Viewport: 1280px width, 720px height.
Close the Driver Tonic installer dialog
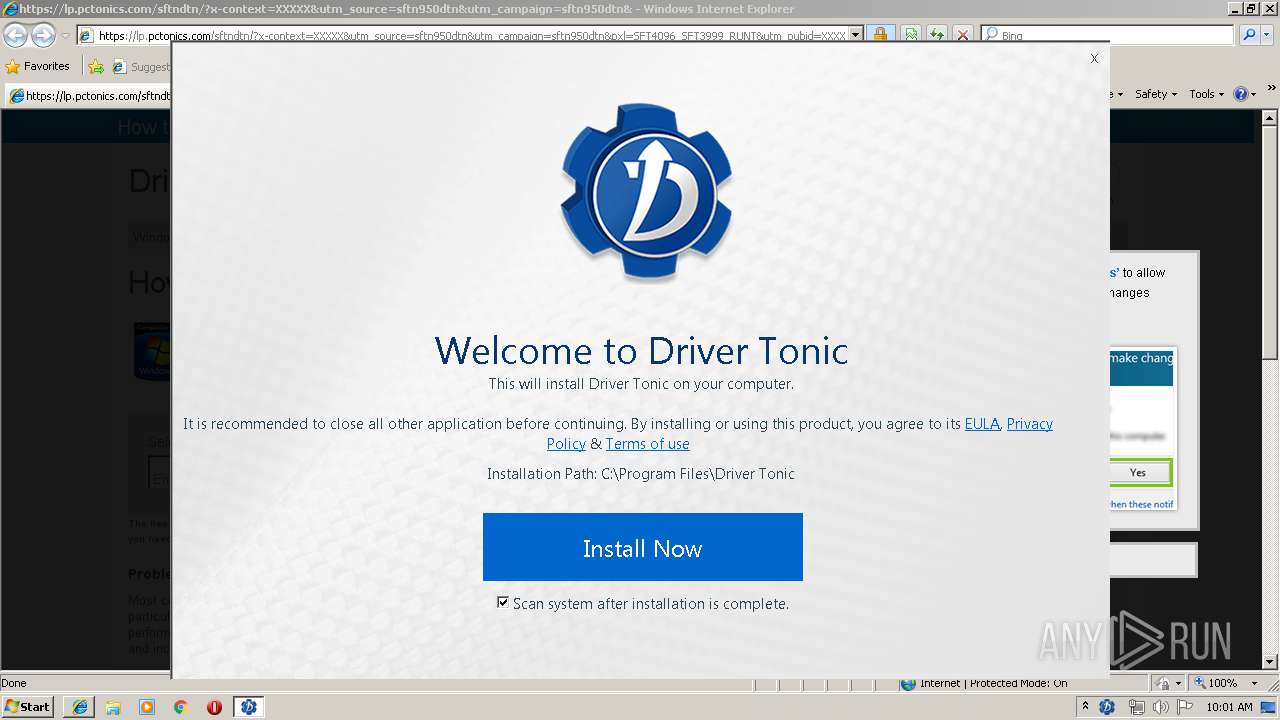tap(1094, 58)
